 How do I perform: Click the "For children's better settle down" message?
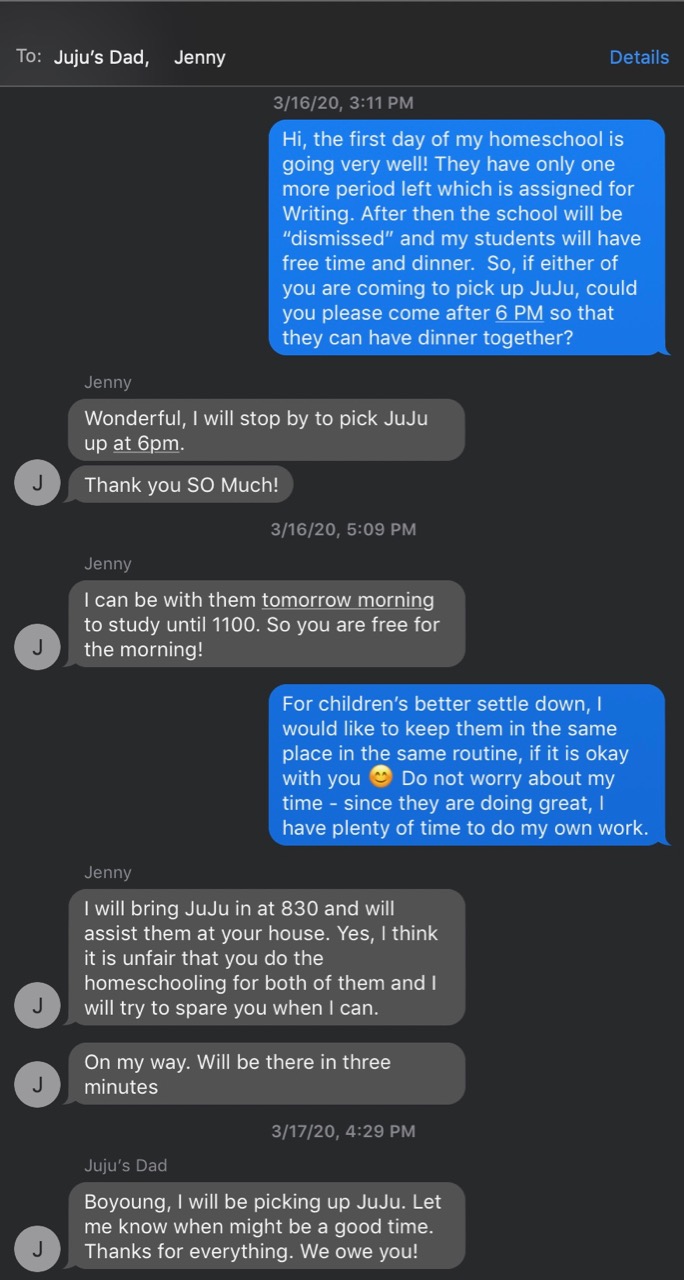click(466, 765)
